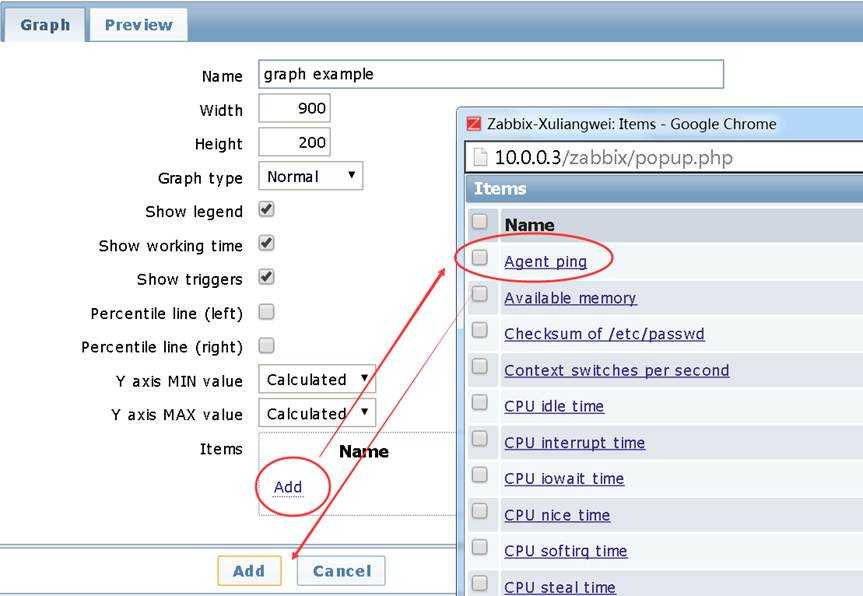Open the Agent ping item link
The image size is (863, 596).
click(x=545, y=261)
